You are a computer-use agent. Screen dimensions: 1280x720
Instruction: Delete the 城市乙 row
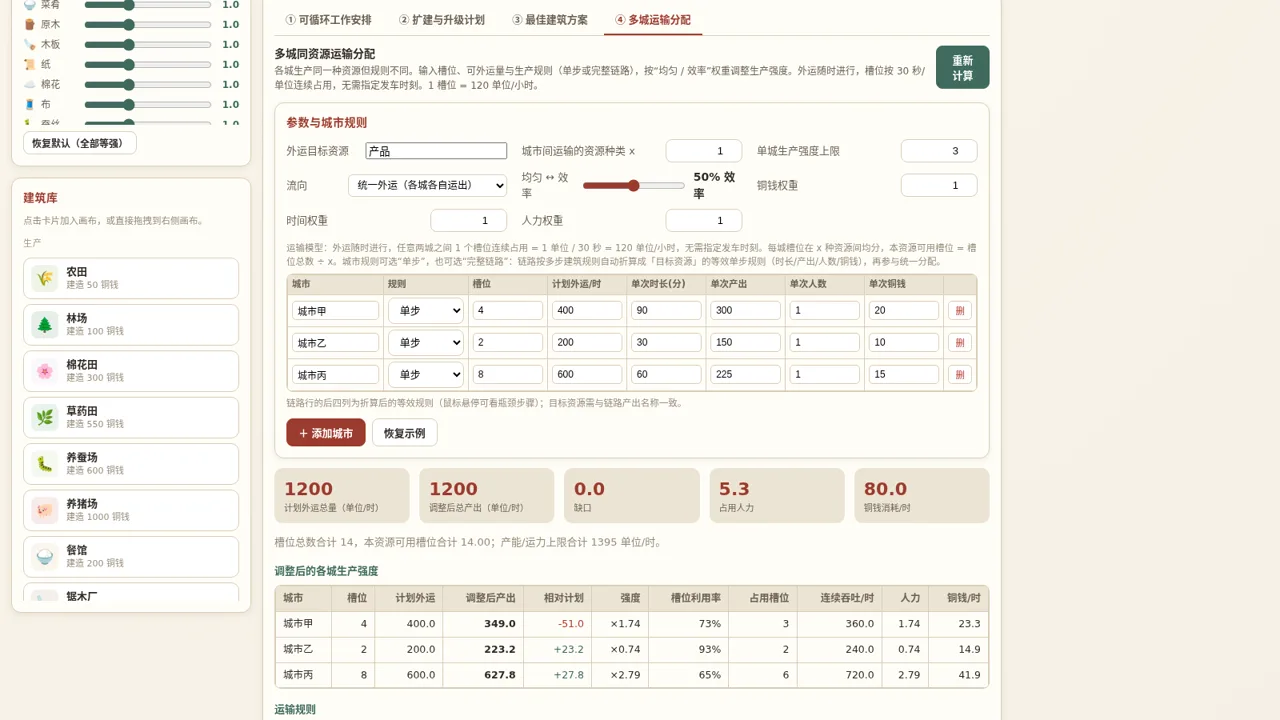pyautogui.click(x=960, y=343)
